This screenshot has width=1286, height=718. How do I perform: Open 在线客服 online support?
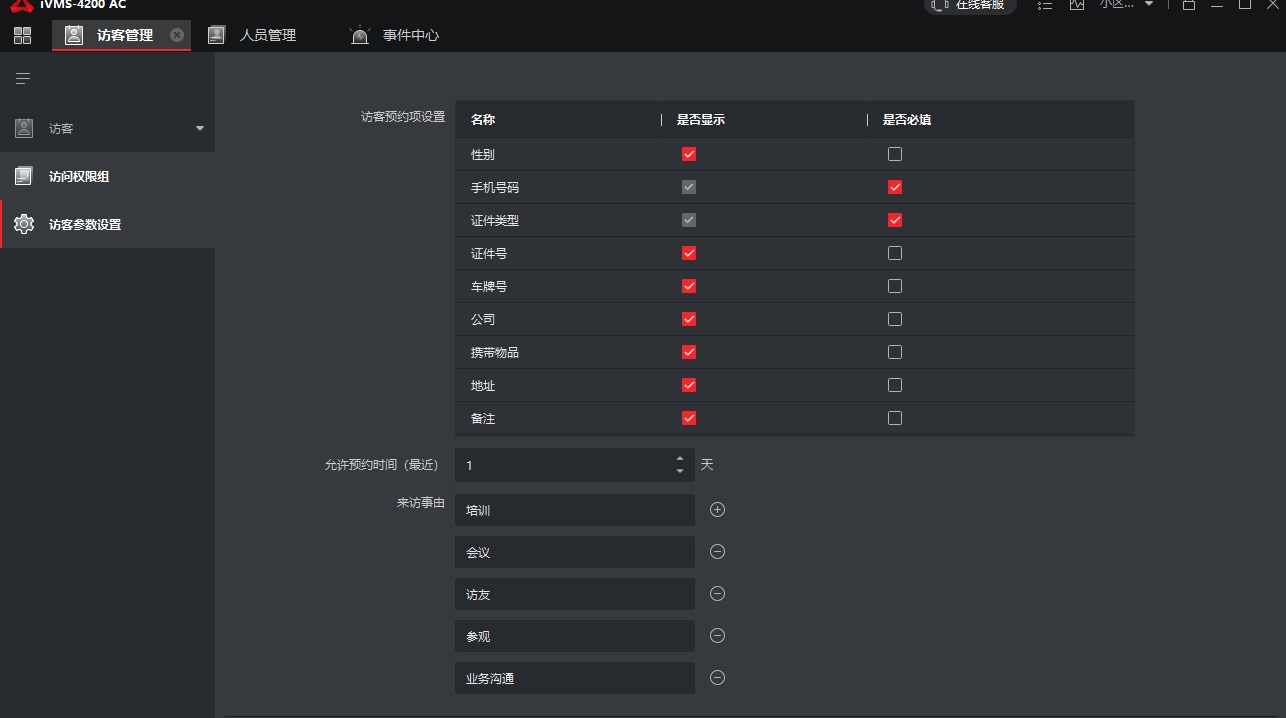[x=970, y=5]
